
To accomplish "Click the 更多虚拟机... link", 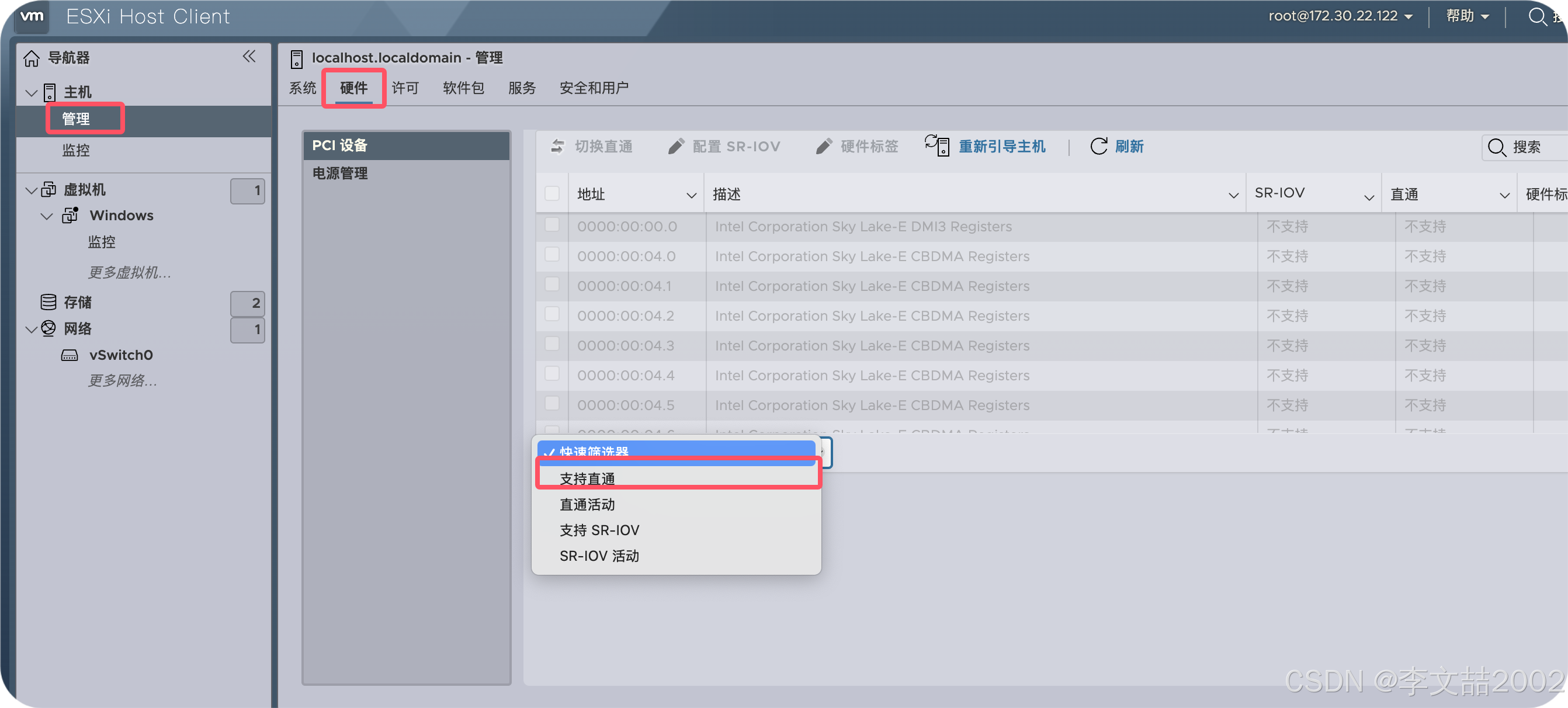I will 129,272.
